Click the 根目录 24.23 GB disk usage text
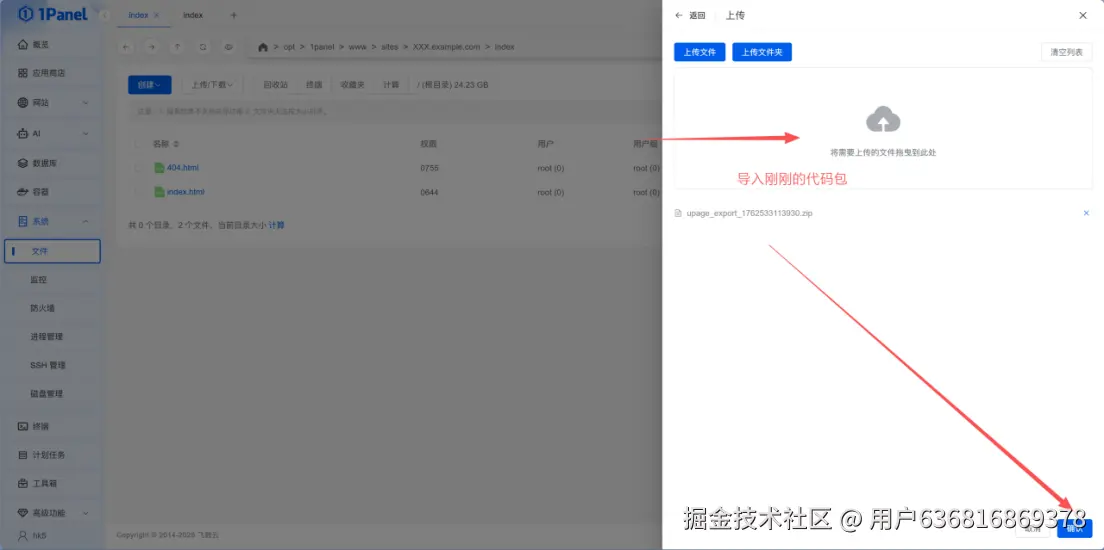Image resolution: width=1104 pixels, height=550 pixels. click(453, 85)
